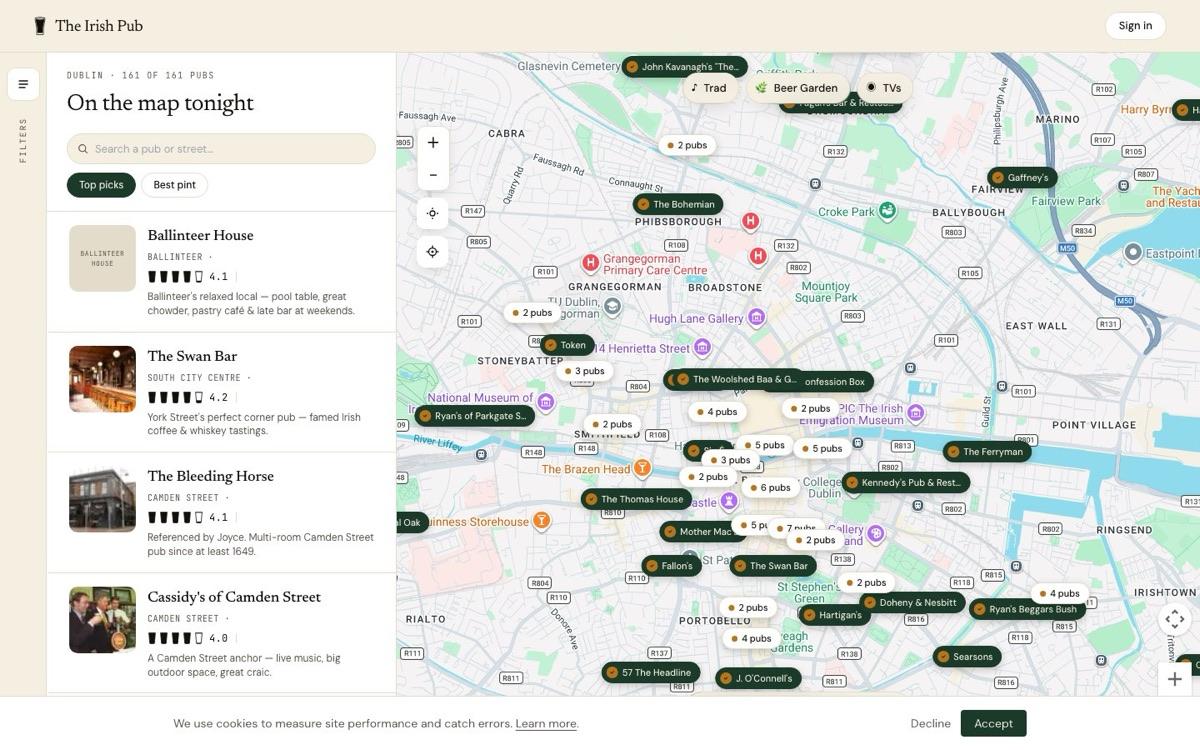1200x750 pixels.
Task: Open The Swan Bar photo thumbnail
Action: coord(102,379)
